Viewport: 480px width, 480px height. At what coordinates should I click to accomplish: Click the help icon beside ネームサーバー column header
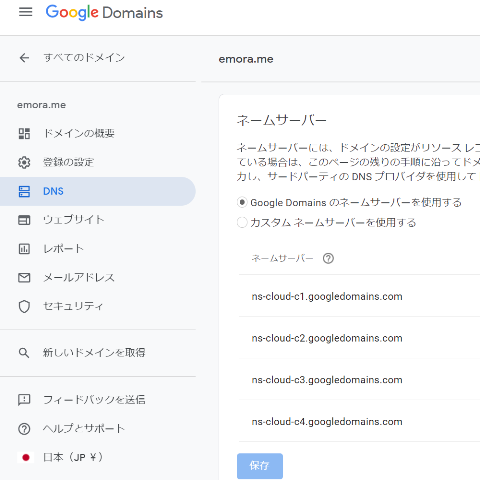tap(328, 258)
